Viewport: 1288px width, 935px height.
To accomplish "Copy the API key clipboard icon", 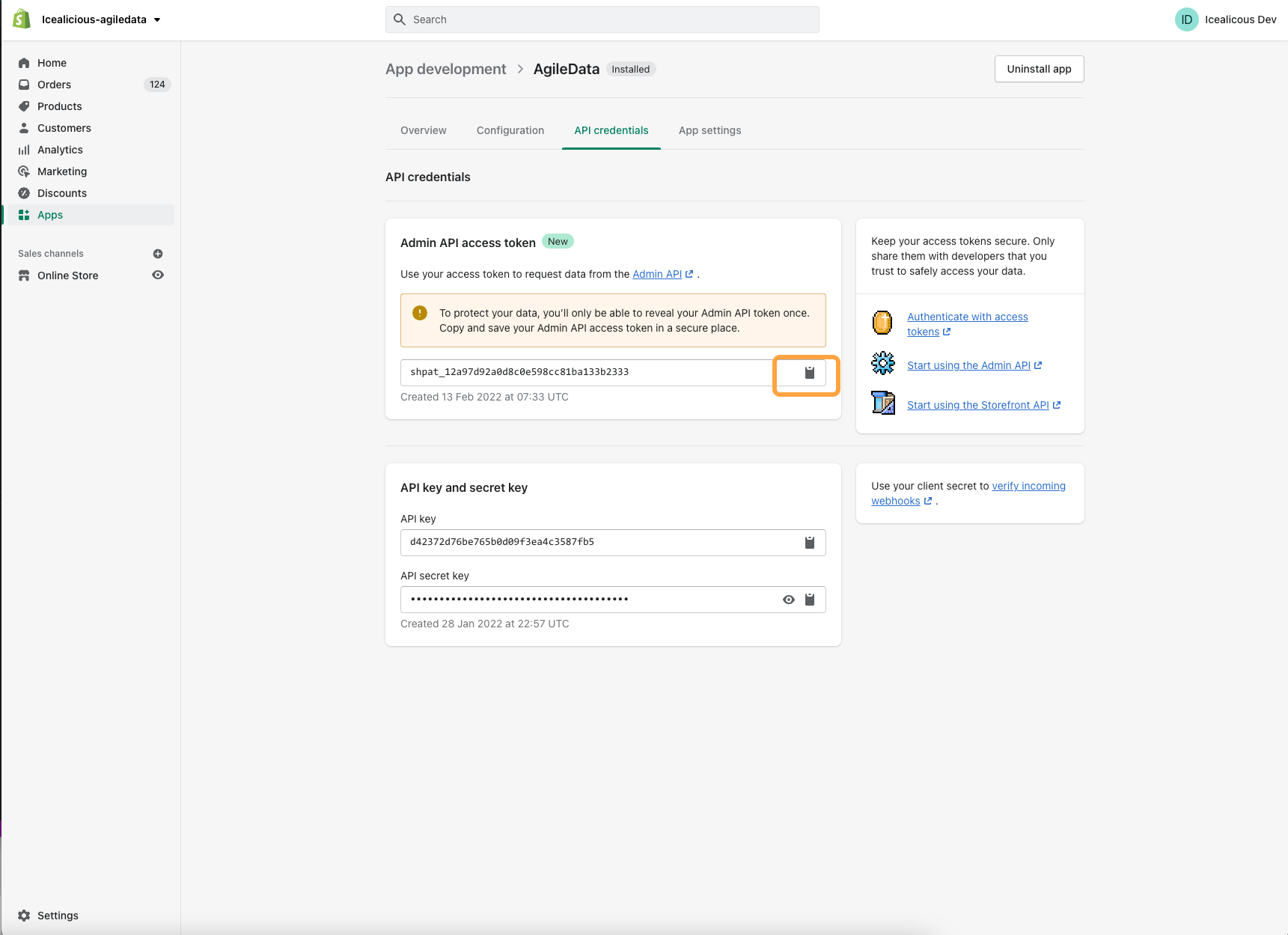I will (809, 542).
